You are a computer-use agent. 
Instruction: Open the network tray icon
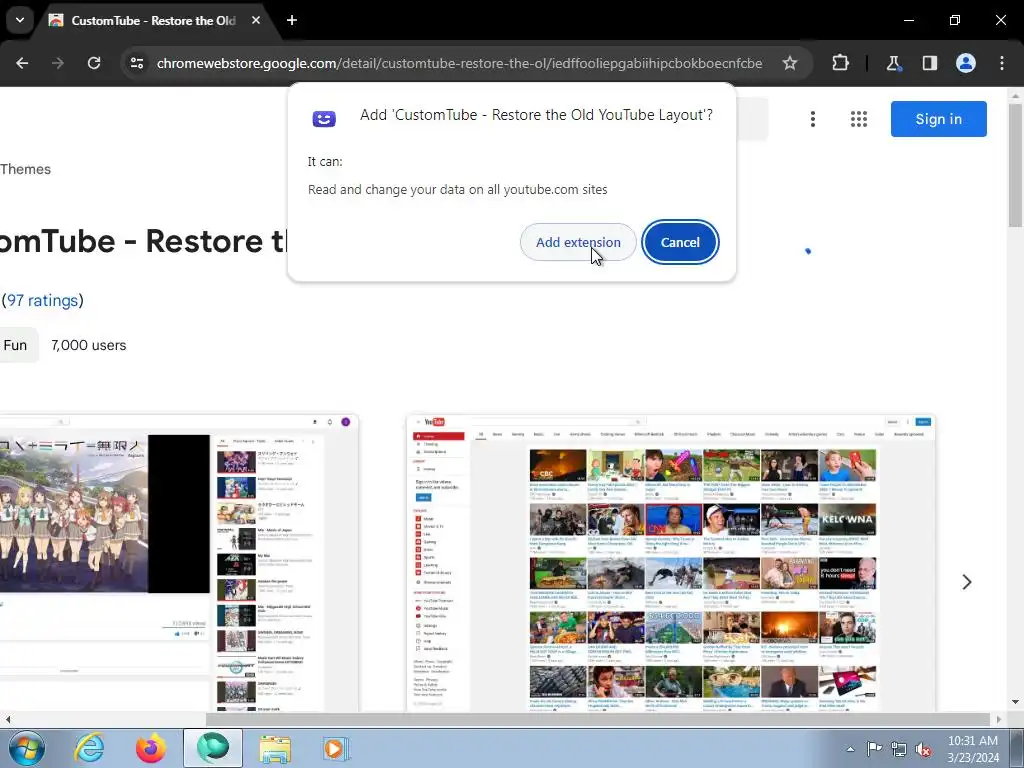899,749
